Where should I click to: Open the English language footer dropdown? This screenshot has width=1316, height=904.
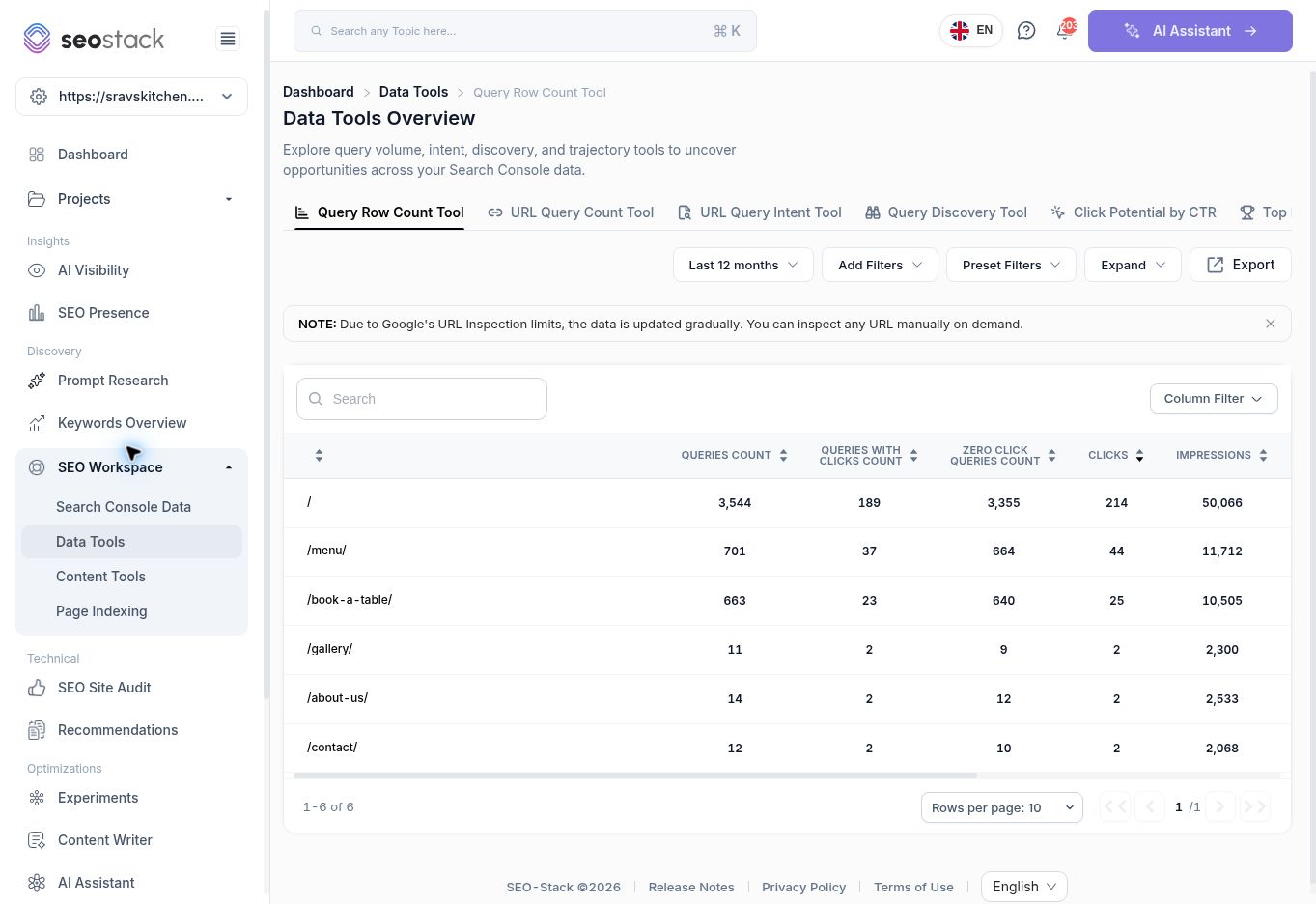pos(1023,887)
